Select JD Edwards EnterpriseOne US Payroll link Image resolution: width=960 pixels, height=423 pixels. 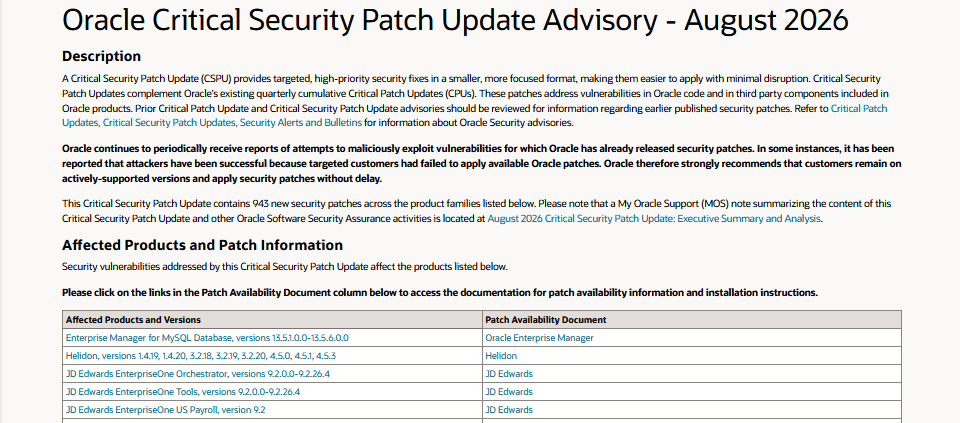(165, 410)
